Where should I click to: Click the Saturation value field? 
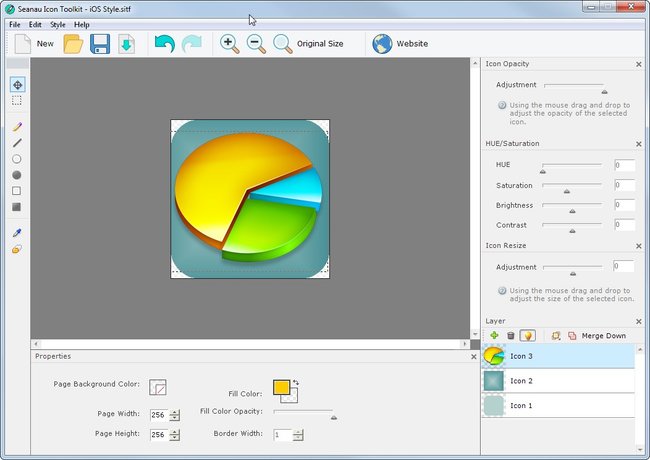tap(625, 185)
